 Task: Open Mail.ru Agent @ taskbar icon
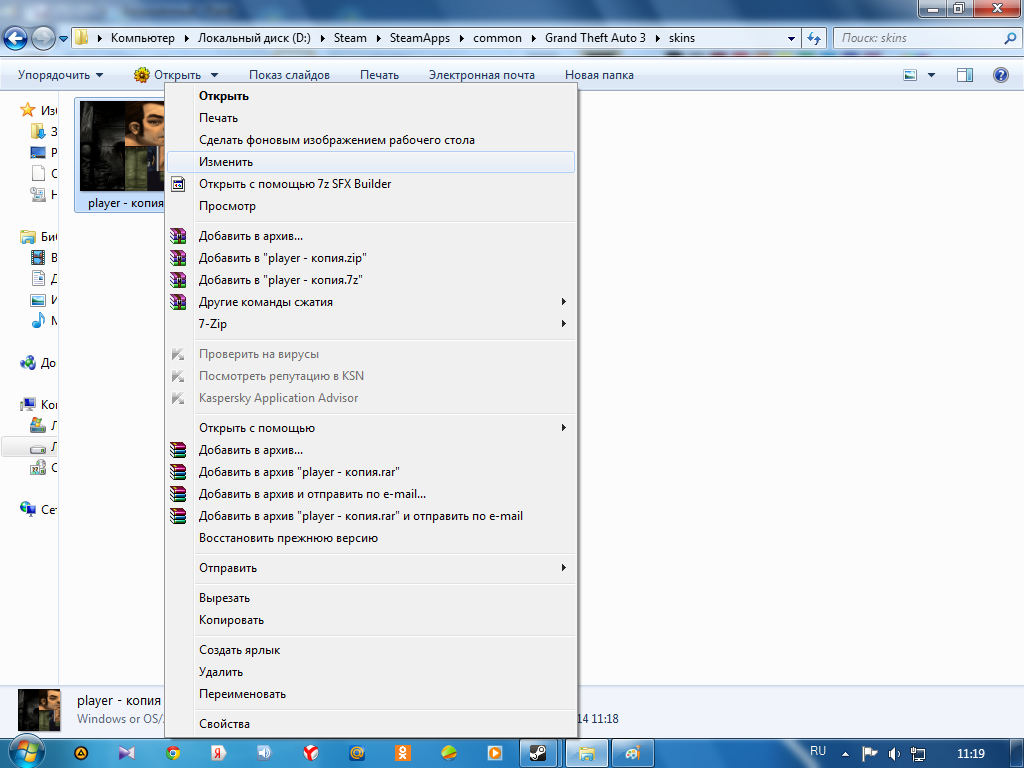[357, 753]
